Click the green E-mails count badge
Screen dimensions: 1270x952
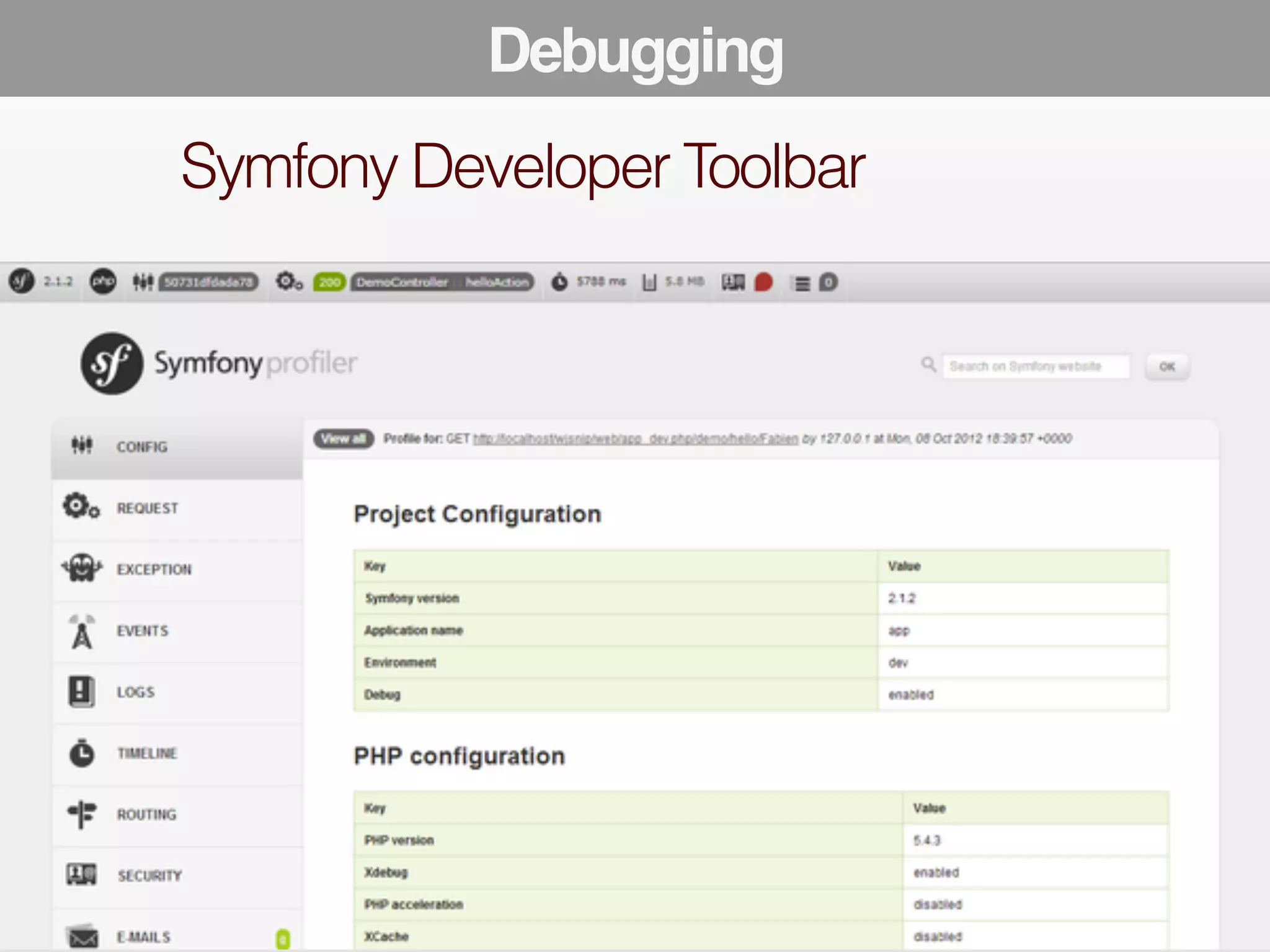[283, 939]
